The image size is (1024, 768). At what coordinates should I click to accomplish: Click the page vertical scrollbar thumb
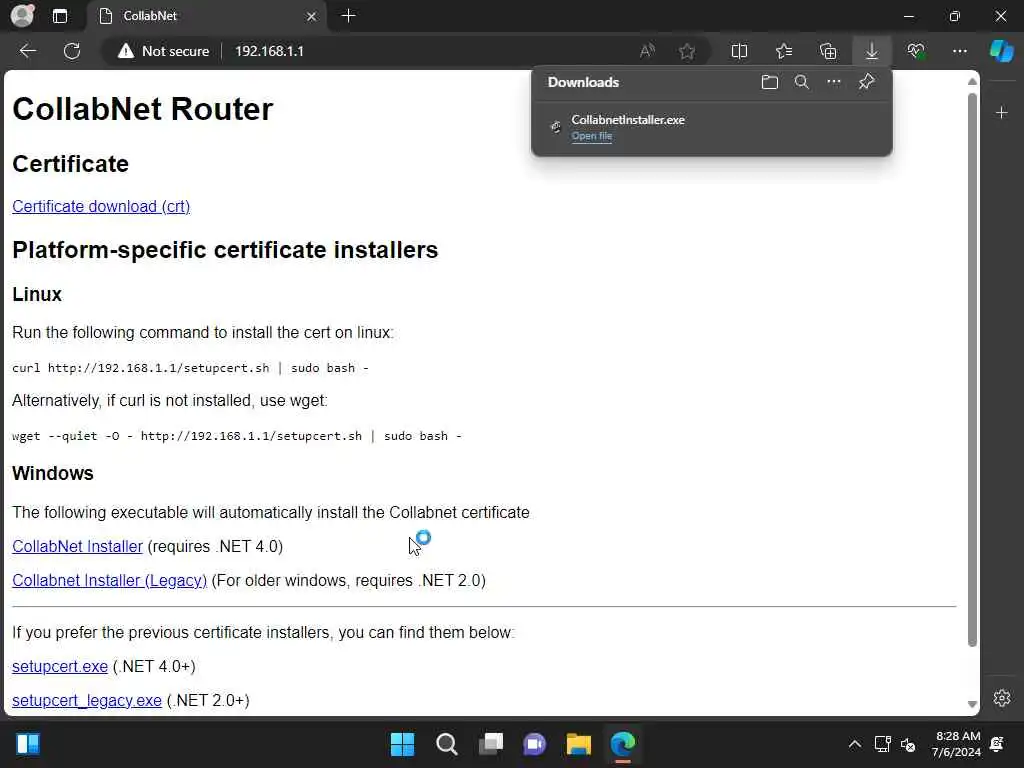click(x=972, y=370)
